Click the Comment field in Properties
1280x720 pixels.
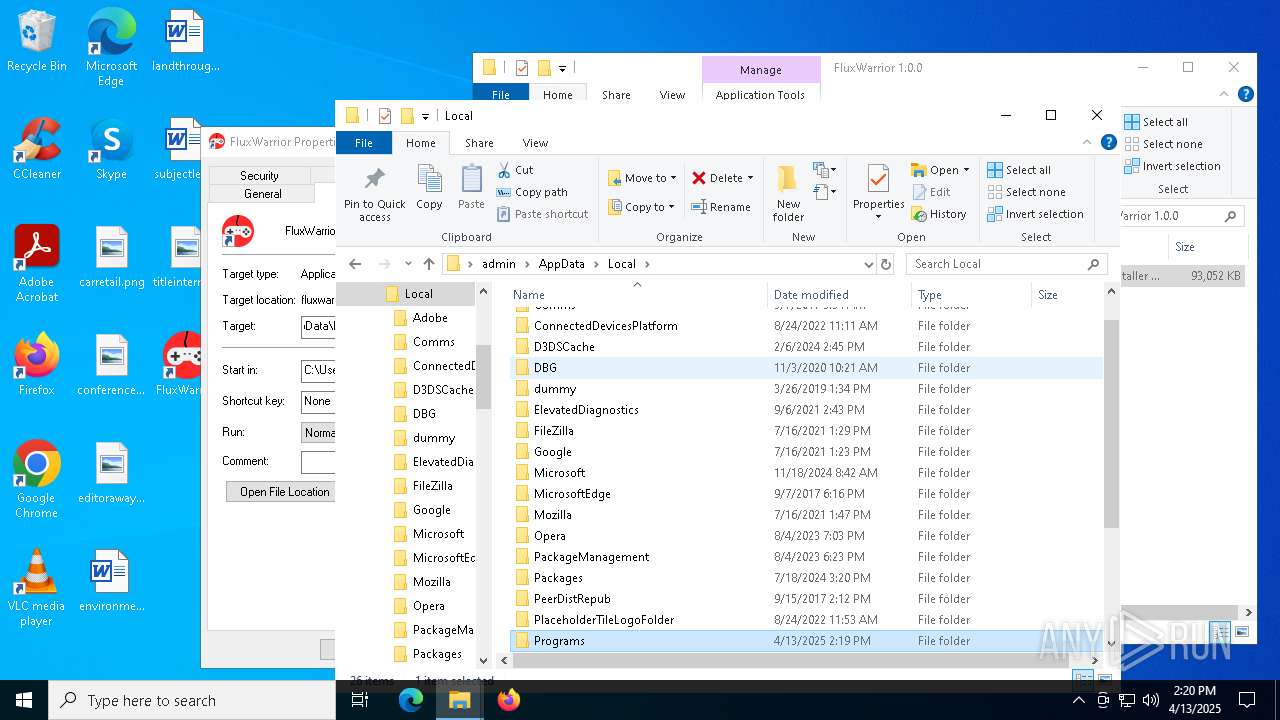coord(319,462)
